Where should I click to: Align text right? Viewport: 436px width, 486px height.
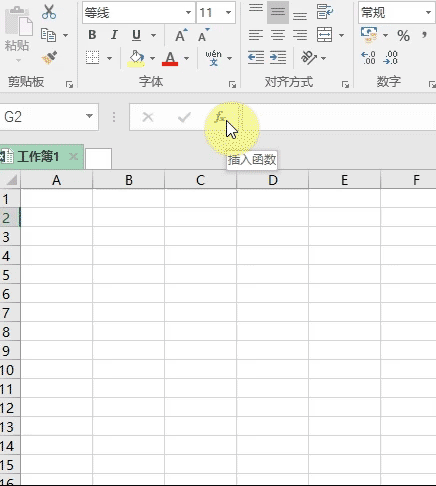(300, 35)
